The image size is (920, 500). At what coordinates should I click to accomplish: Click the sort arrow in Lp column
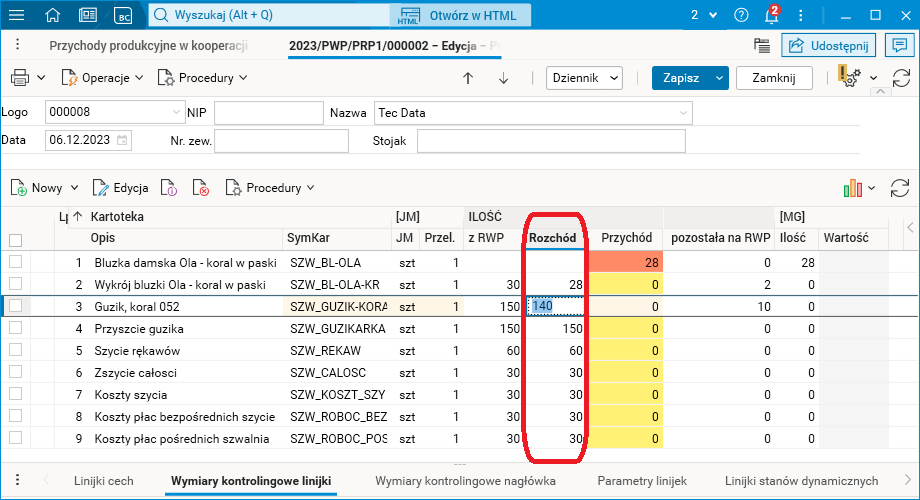(77, 216)
